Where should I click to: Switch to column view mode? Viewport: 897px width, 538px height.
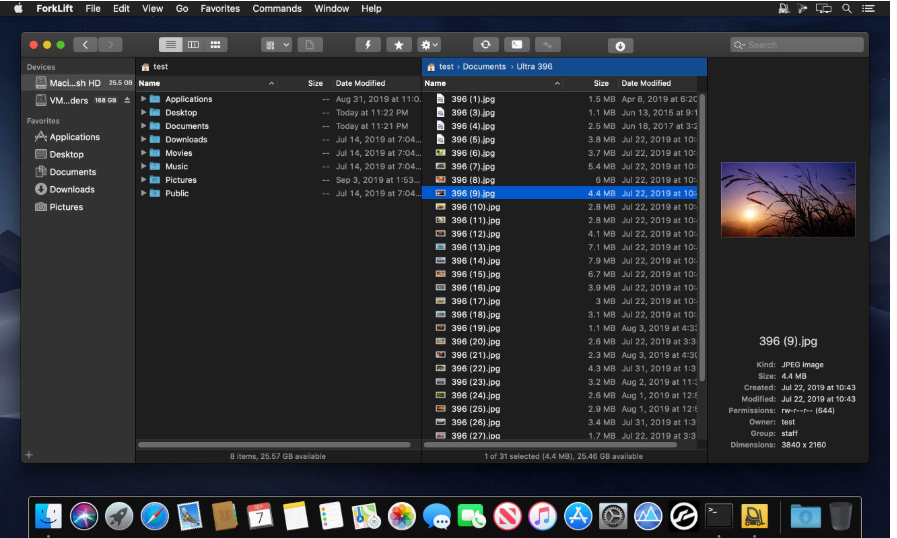click(x=193, y=45)
